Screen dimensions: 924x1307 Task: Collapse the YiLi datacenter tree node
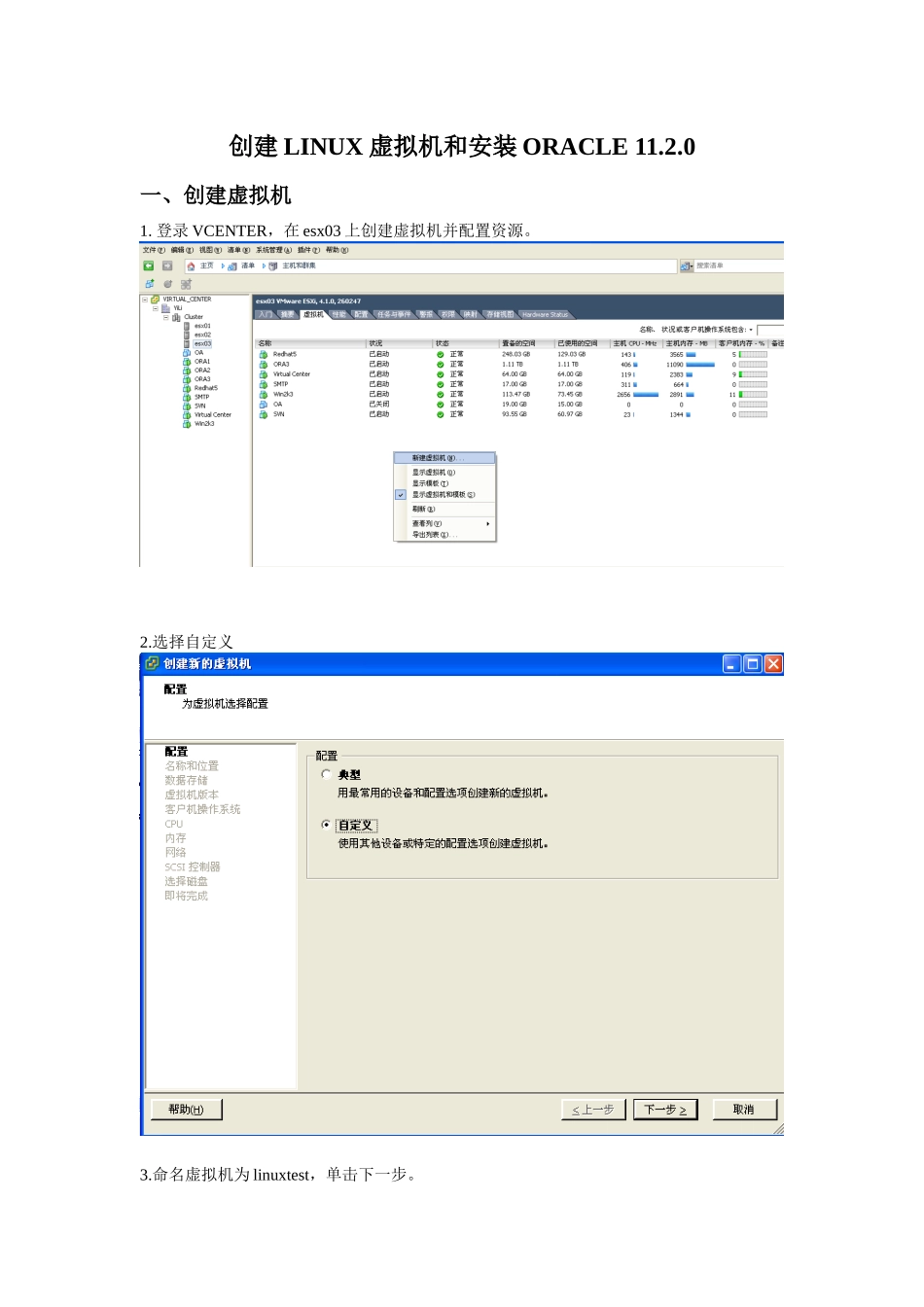pyautogui.click(x=155, y=308)
